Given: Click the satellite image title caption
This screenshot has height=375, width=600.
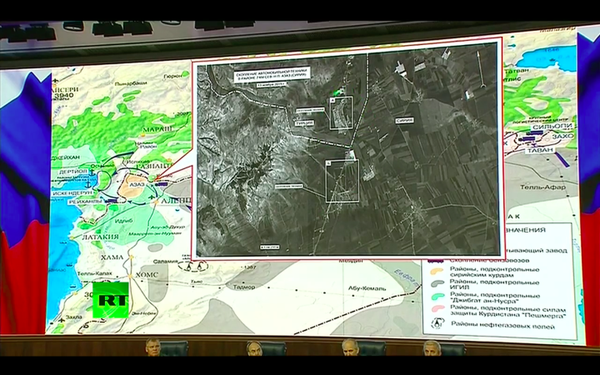Looking at the screenshot, I should click(x=272, y=74).
